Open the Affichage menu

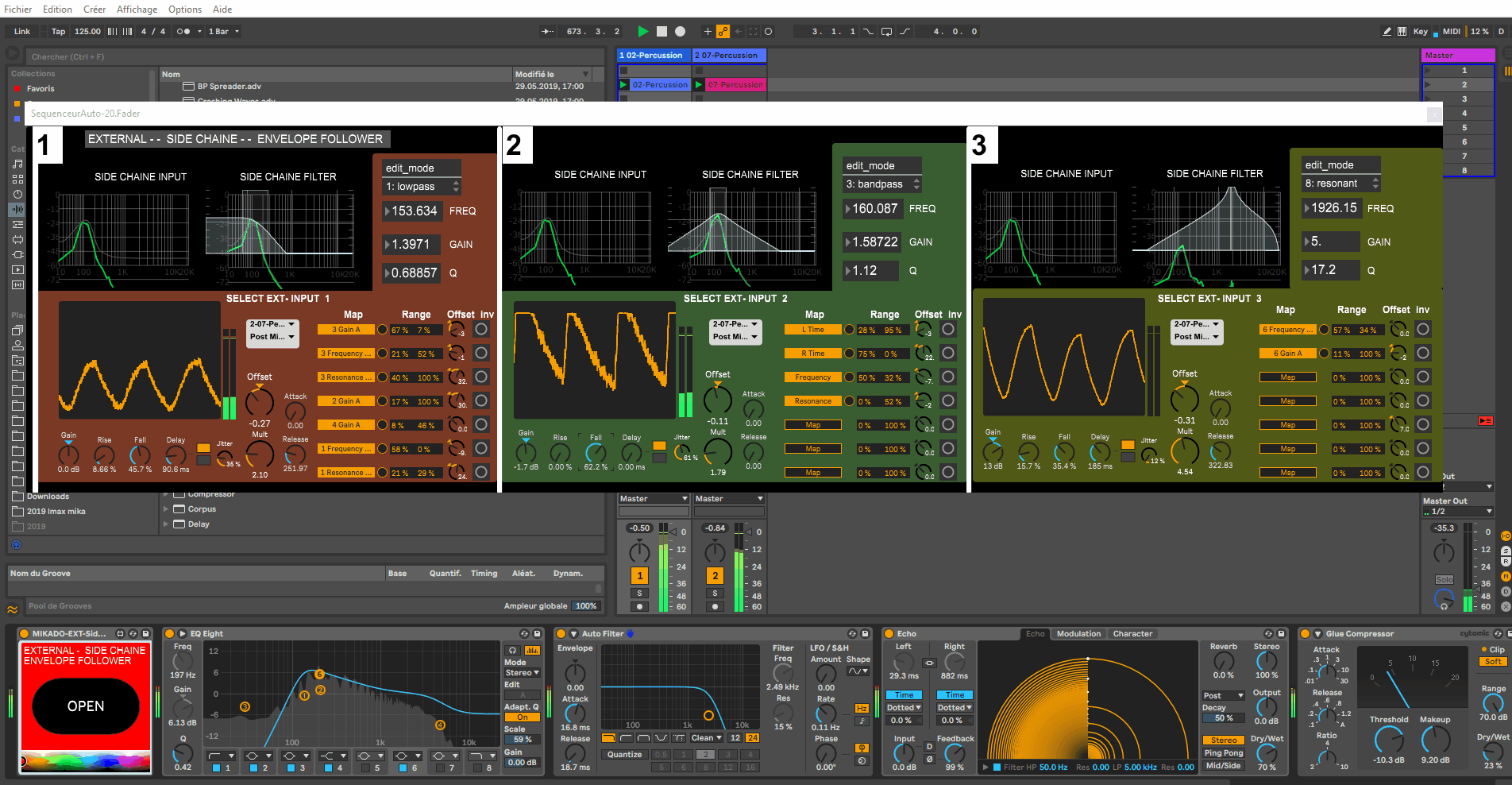pyautogui.click(x=137, y=10)
